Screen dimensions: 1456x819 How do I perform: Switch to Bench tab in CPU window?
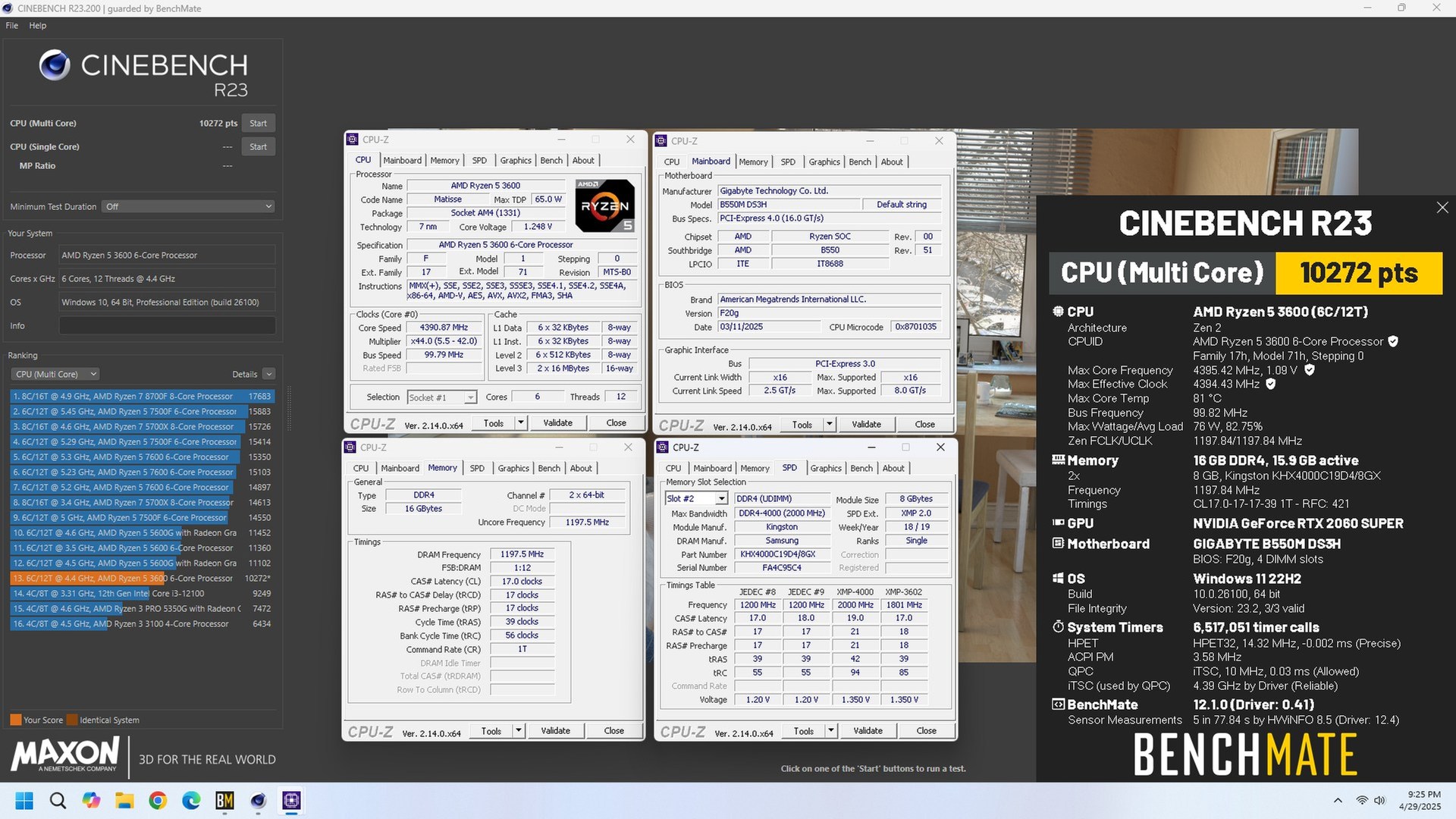coord(551,161)
